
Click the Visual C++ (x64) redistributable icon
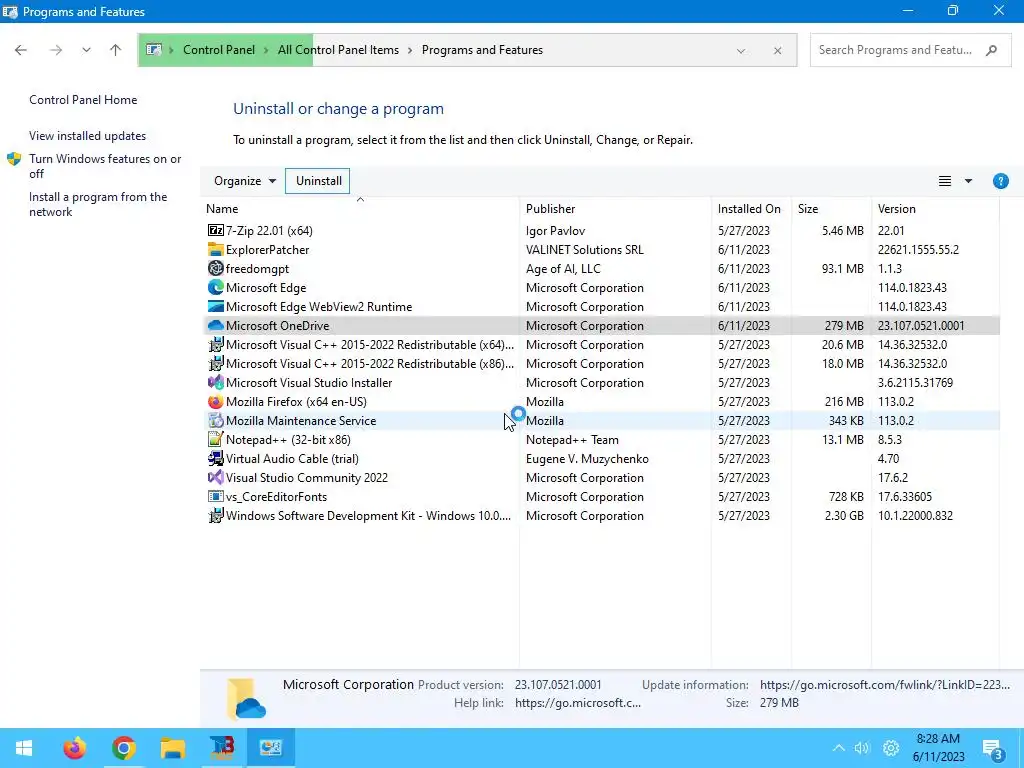[216, 344]
